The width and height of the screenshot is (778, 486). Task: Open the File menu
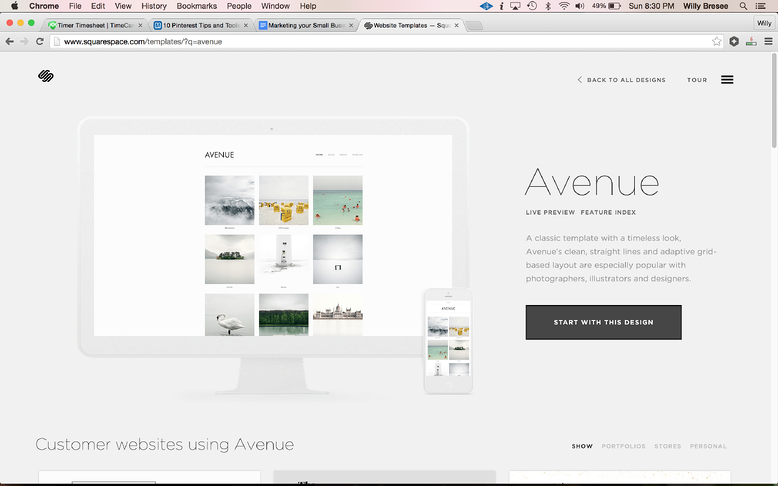pyautogui.click(x=75, y=6)
